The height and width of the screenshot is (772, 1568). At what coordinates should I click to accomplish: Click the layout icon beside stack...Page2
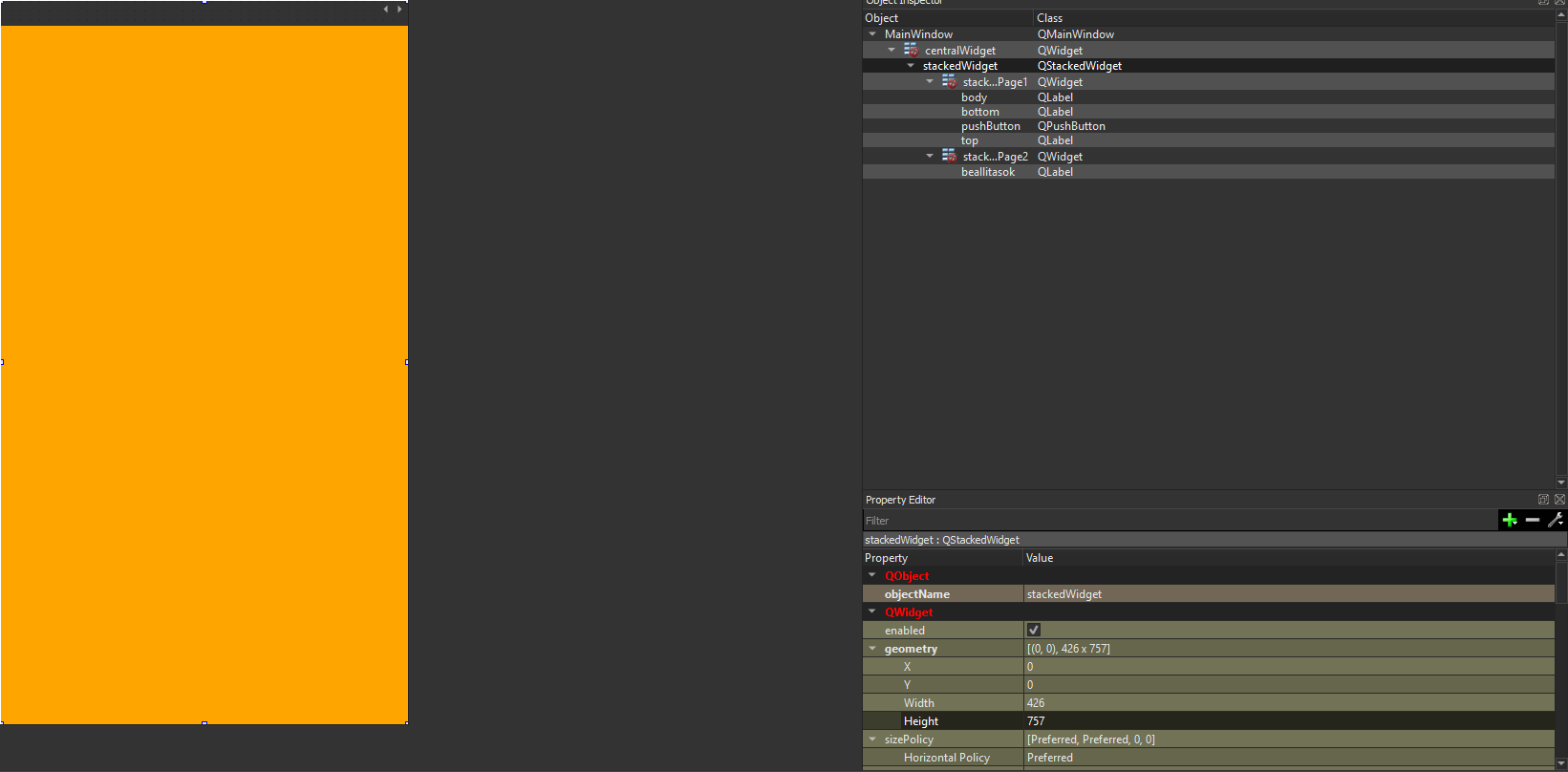tap(950, 156)
